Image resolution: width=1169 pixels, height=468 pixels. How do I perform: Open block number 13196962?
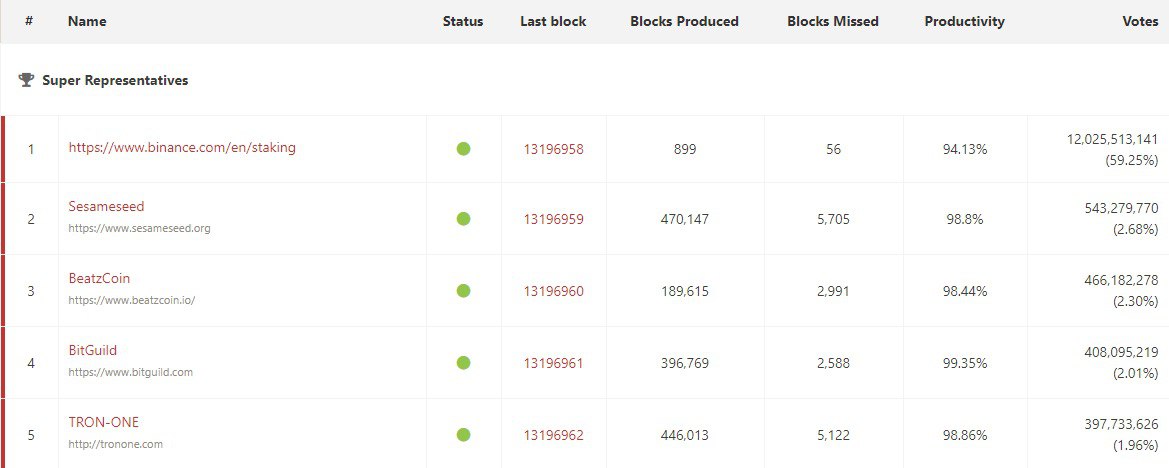tap(553, 435)
